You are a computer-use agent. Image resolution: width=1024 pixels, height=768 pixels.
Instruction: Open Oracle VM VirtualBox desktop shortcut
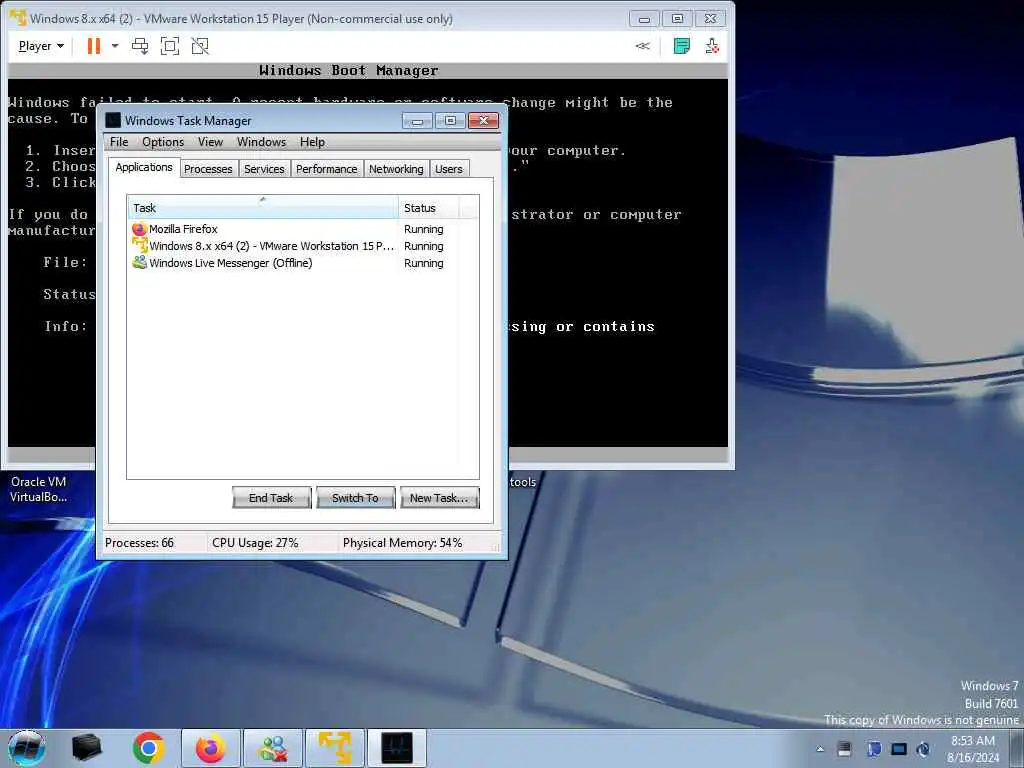[39, 488]
